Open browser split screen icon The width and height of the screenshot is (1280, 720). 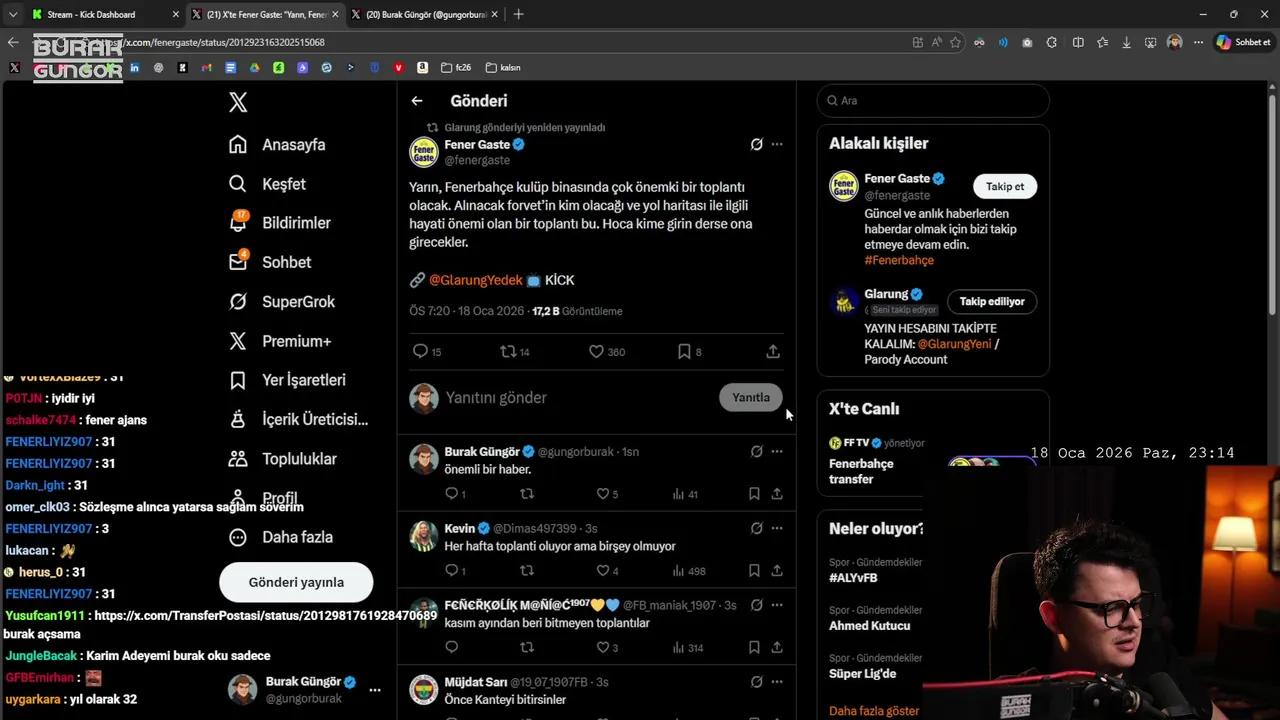click(1078, 42)
